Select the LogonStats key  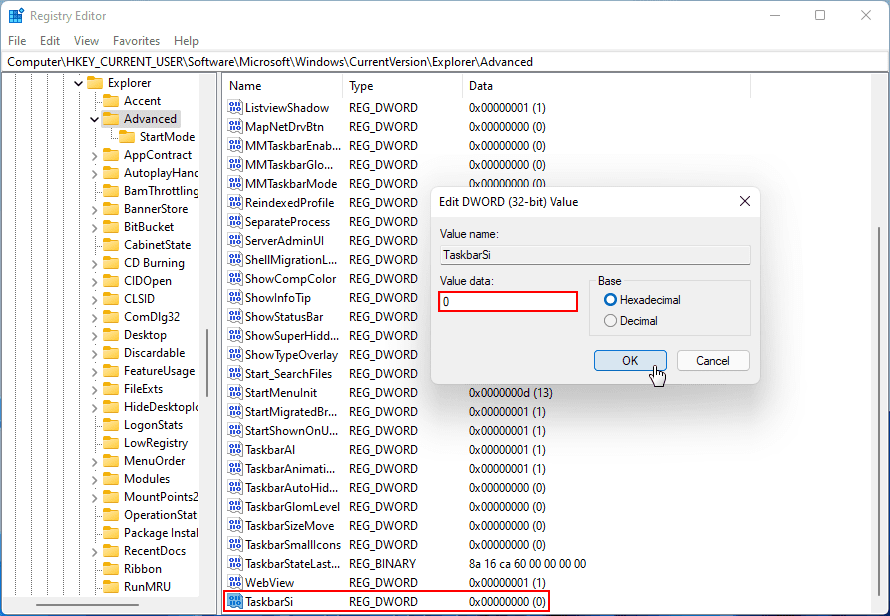tap(153, 425)
